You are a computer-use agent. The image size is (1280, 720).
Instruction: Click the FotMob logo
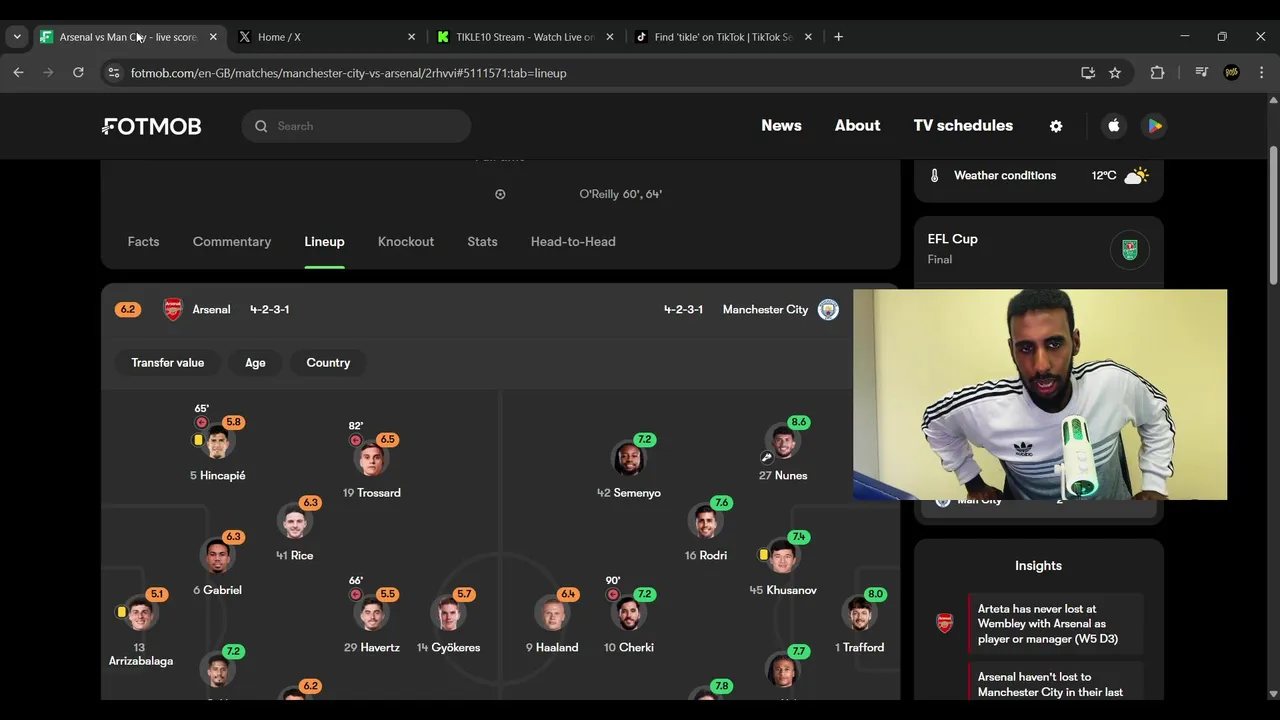point(152,126)
